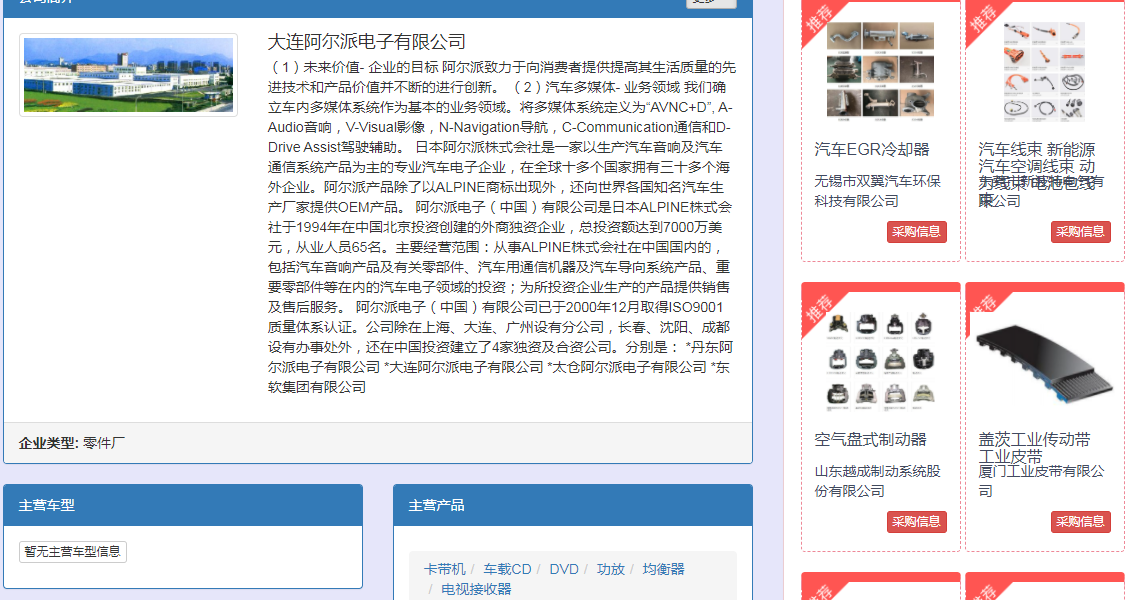
Task: Select the 主营车型 panel header
Action: [x=183, y=505]
